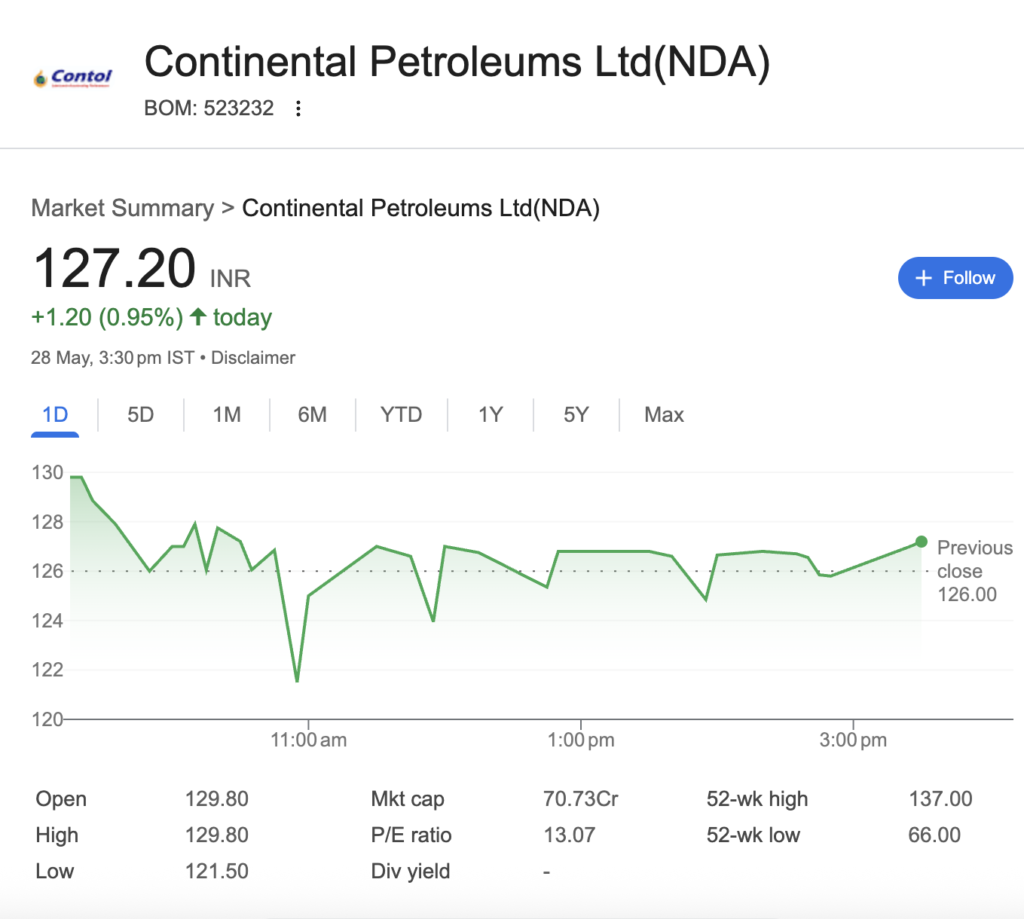The width and height of the screenshot is (1024, 919).
Task: View the 1Y chart range
Action: coord(490,415)
